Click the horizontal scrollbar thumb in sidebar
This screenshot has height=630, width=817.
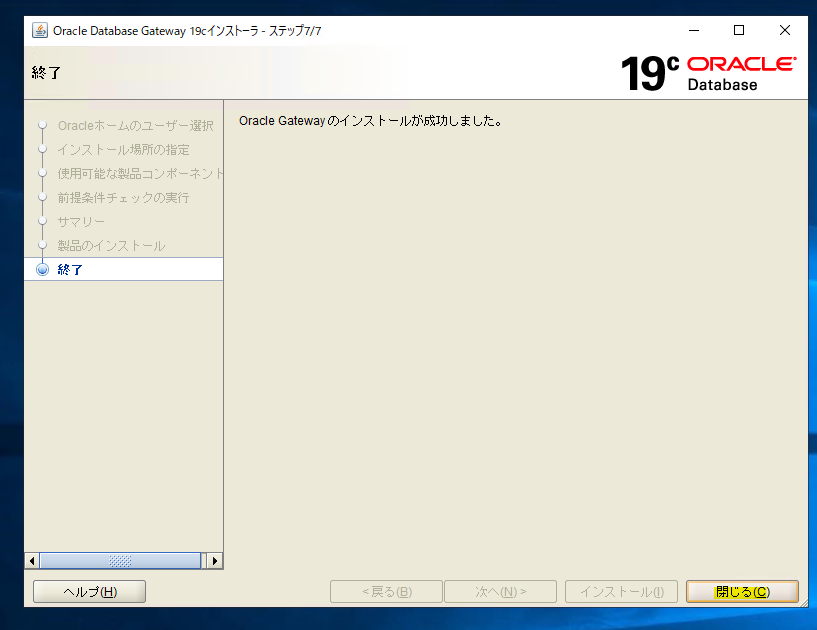120,561
